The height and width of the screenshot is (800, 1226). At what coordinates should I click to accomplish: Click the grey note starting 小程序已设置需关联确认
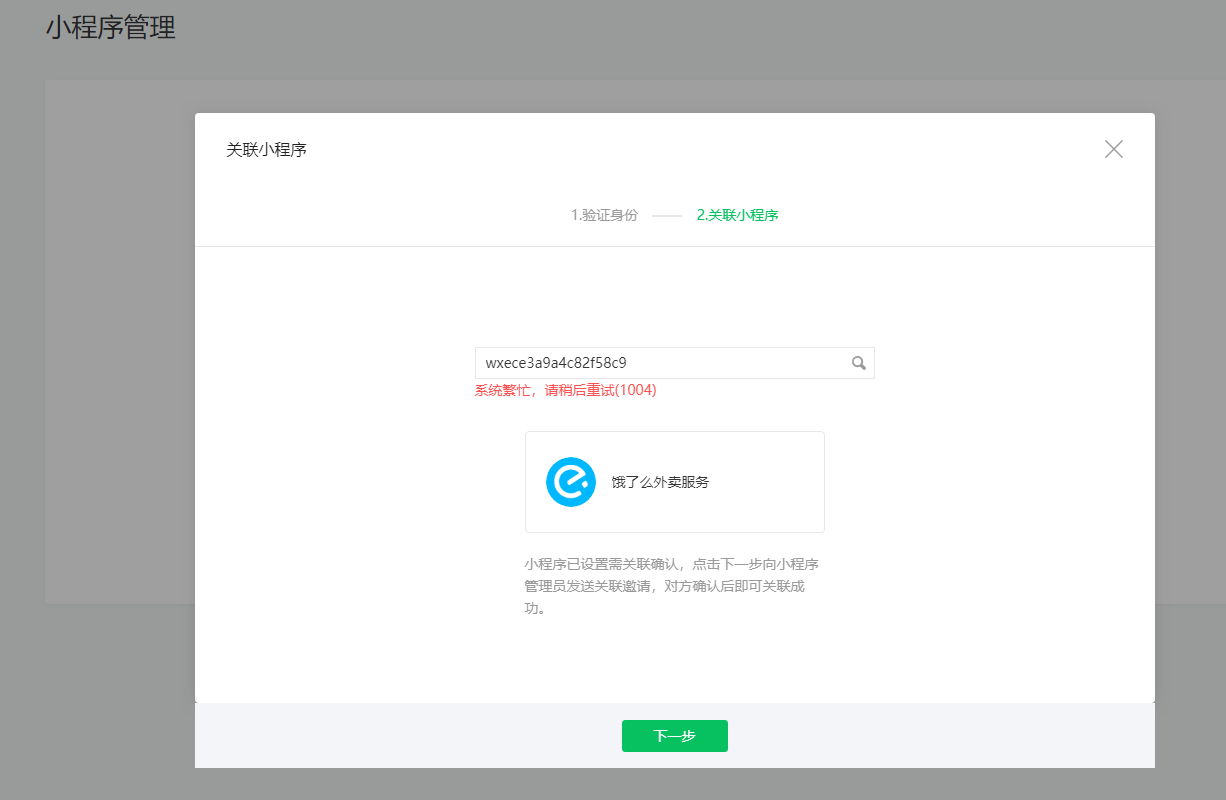[672, 585]
